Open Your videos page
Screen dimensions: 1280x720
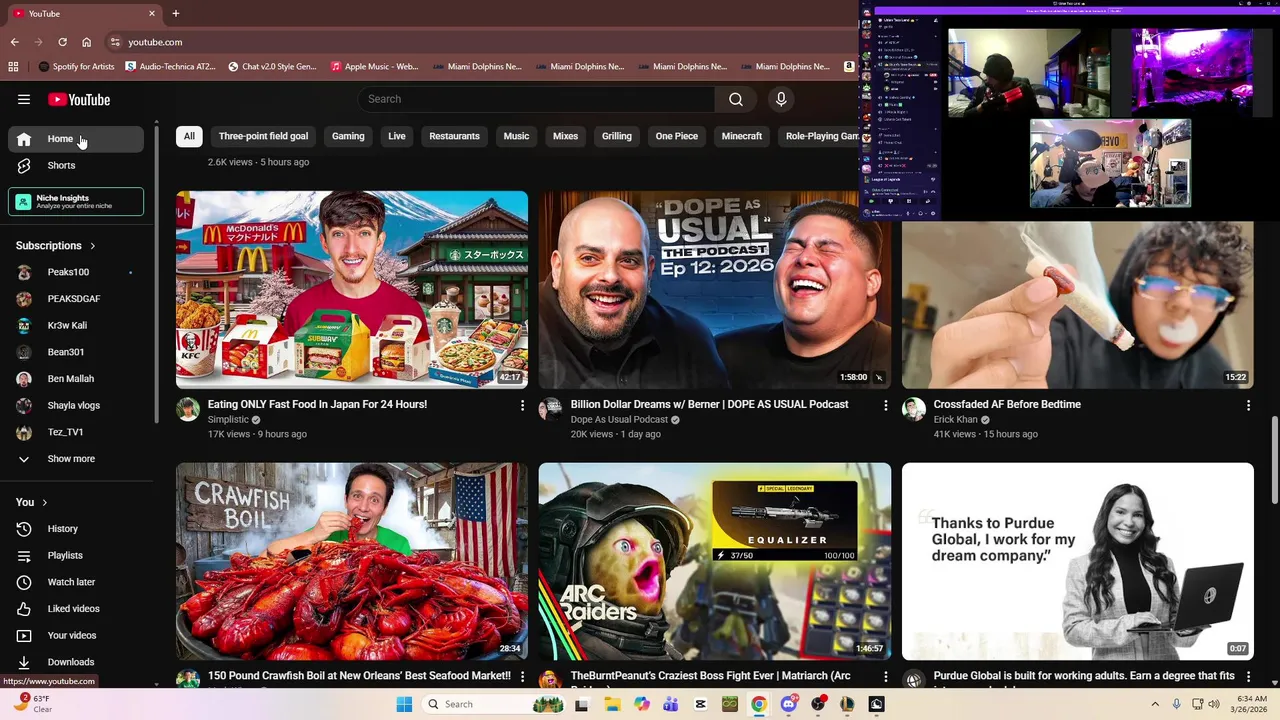[76, 635]
